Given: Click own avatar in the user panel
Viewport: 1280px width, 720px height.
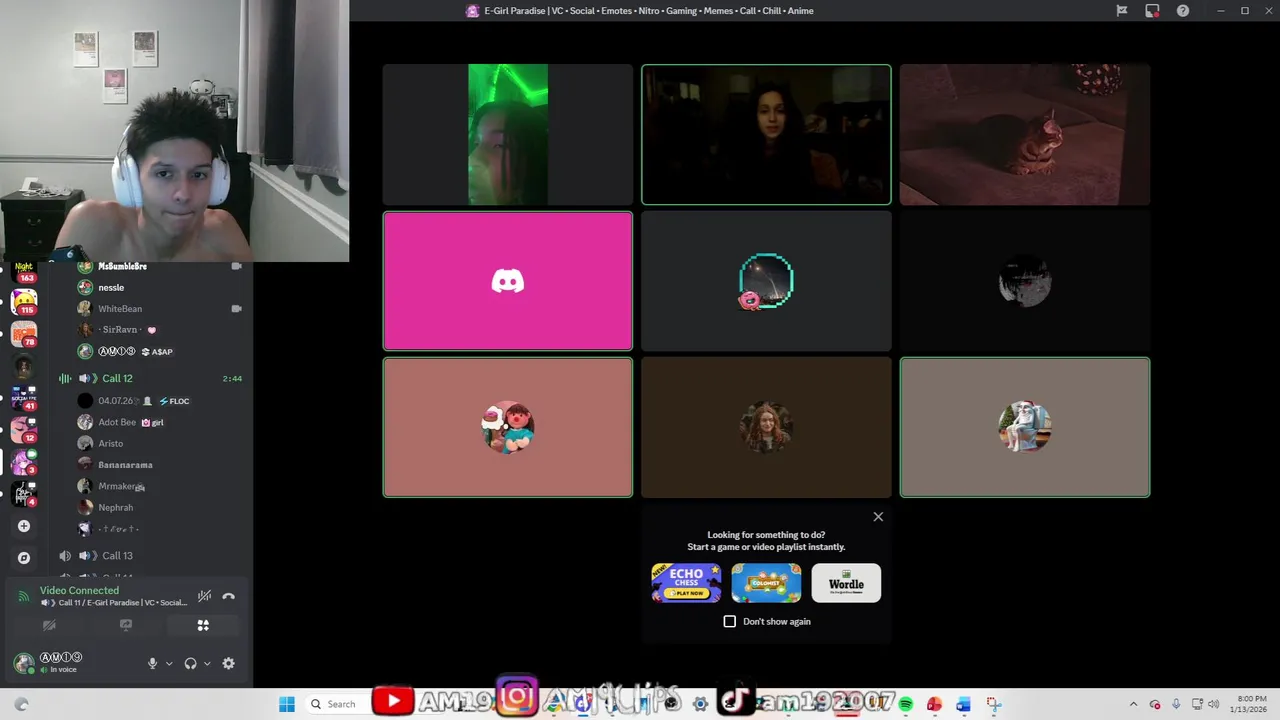Looking at the screenshot, I should pos(24,663).
